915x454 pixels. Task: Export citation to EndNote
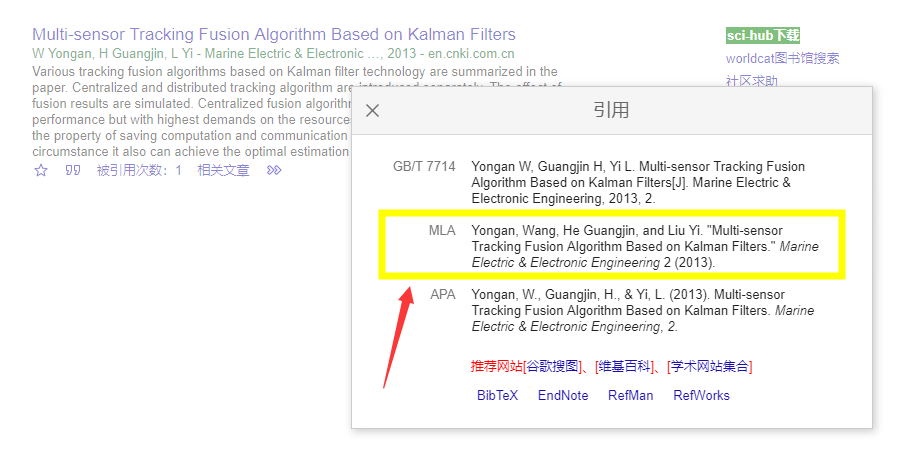(563, 395)
